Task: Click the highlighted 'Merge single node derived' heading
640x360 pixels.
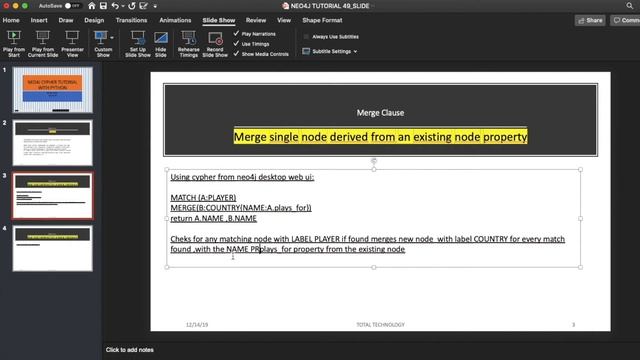Action: click(380, 137)
